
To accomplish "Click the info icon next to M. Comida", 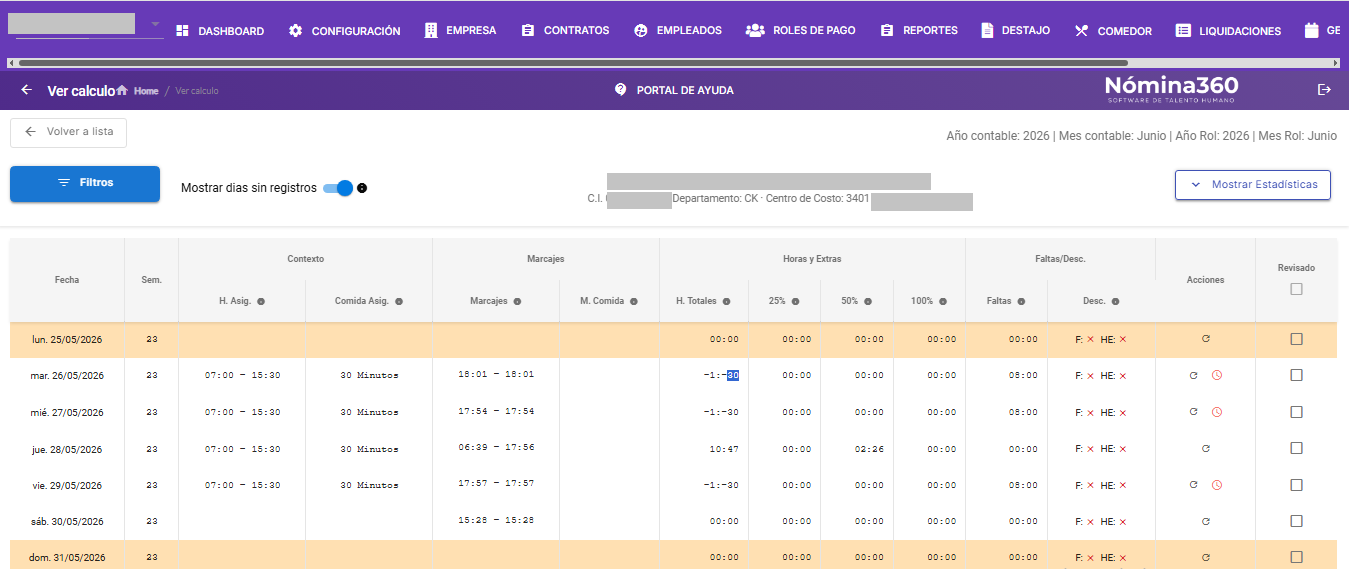I will (634, 301).
